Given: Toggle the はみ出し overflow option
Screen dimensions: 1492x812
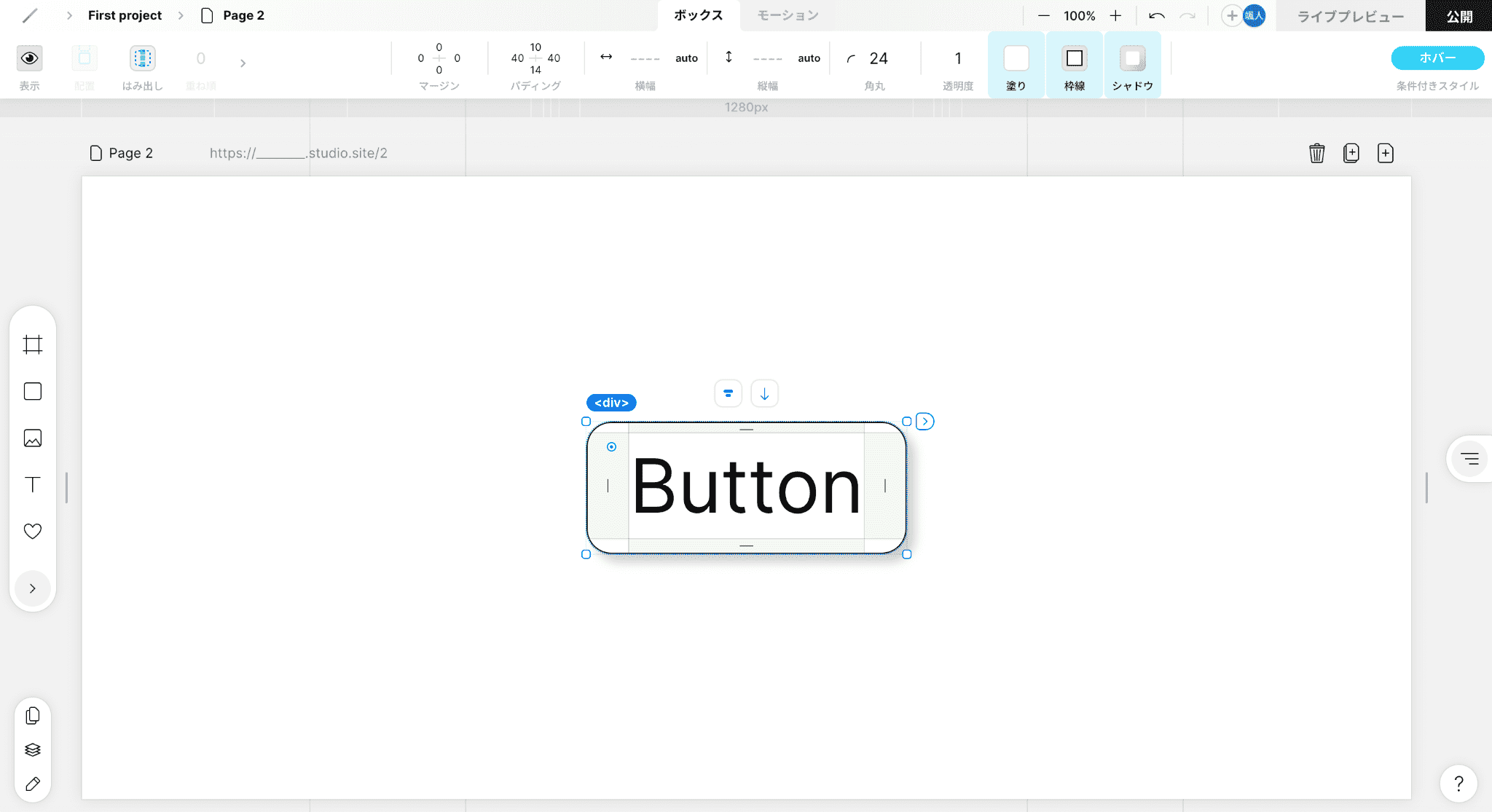Looking at the screenshot, I should [143, 58].
